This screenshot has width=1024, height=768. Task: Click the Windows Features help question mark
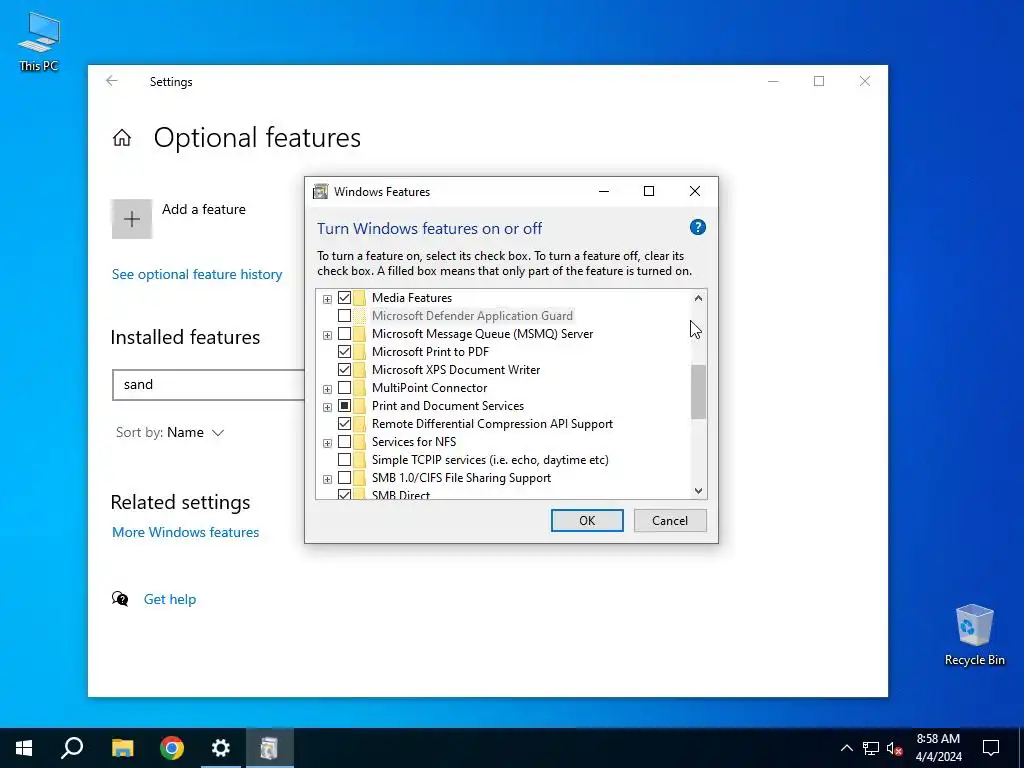[697, 227]
